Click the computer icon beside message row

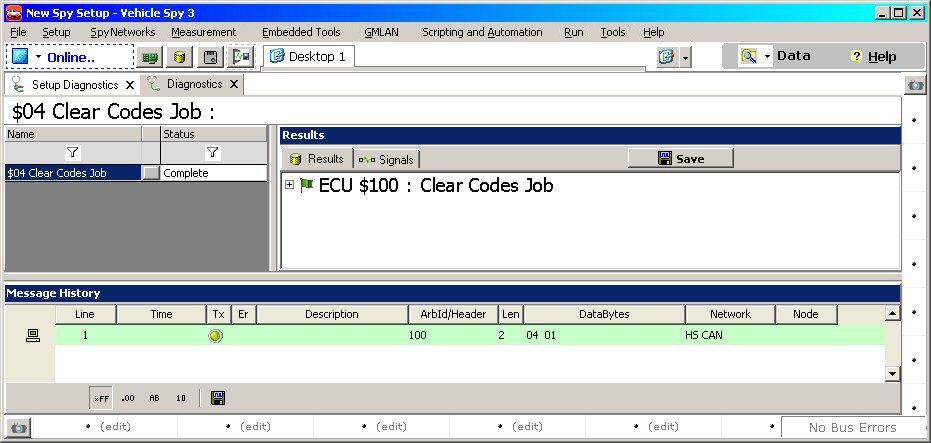coord(30,336)
